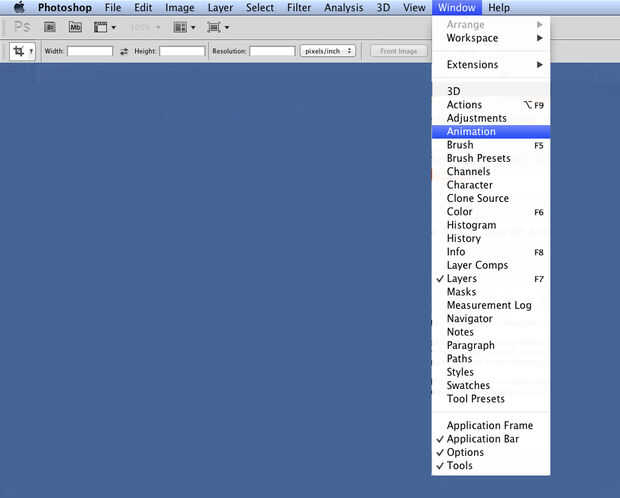Open the Help menu

[x=499, y=8]
